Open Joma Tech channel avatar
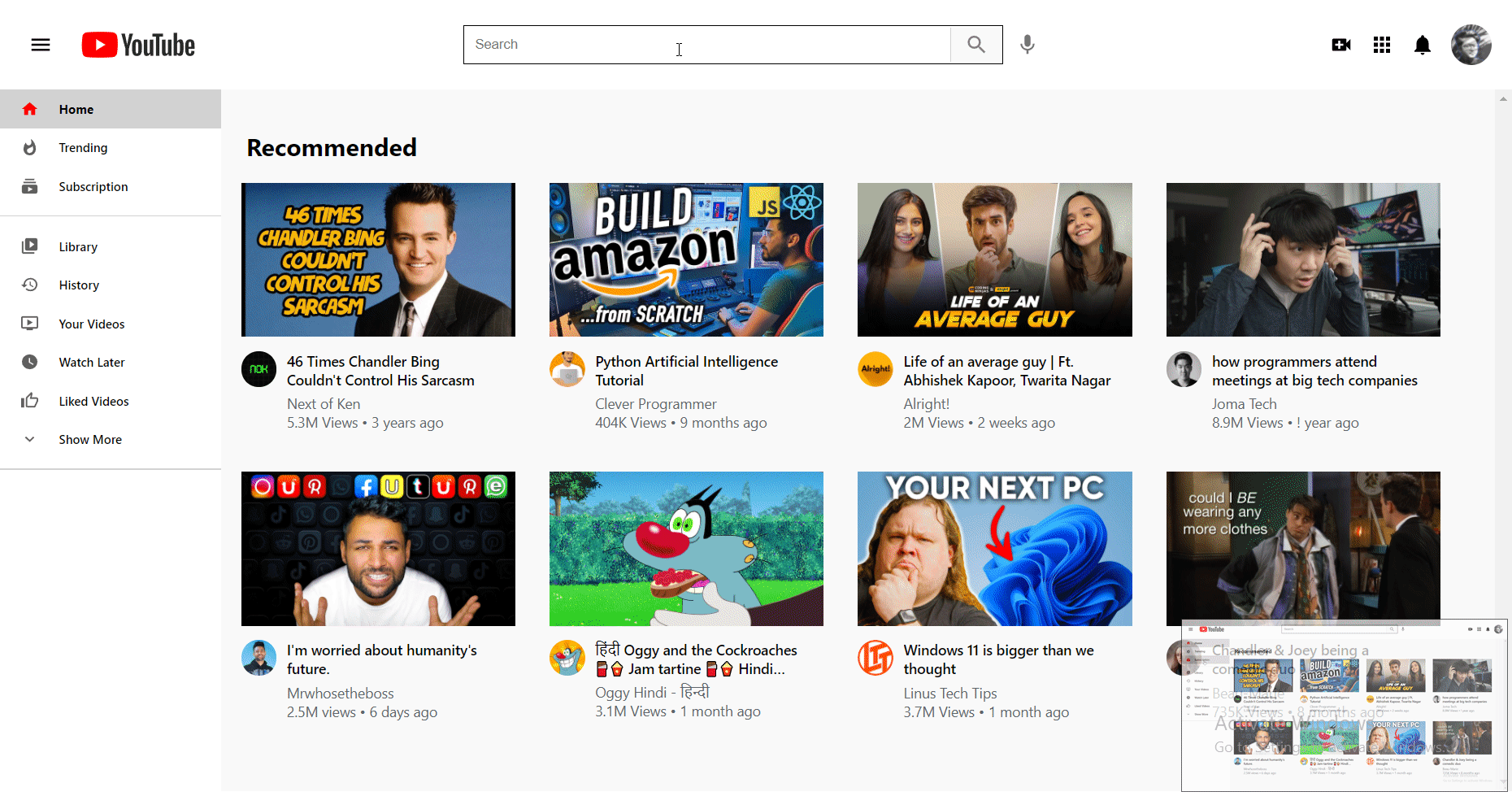This screenshot has height=796, width=1512. (1184, 369)
